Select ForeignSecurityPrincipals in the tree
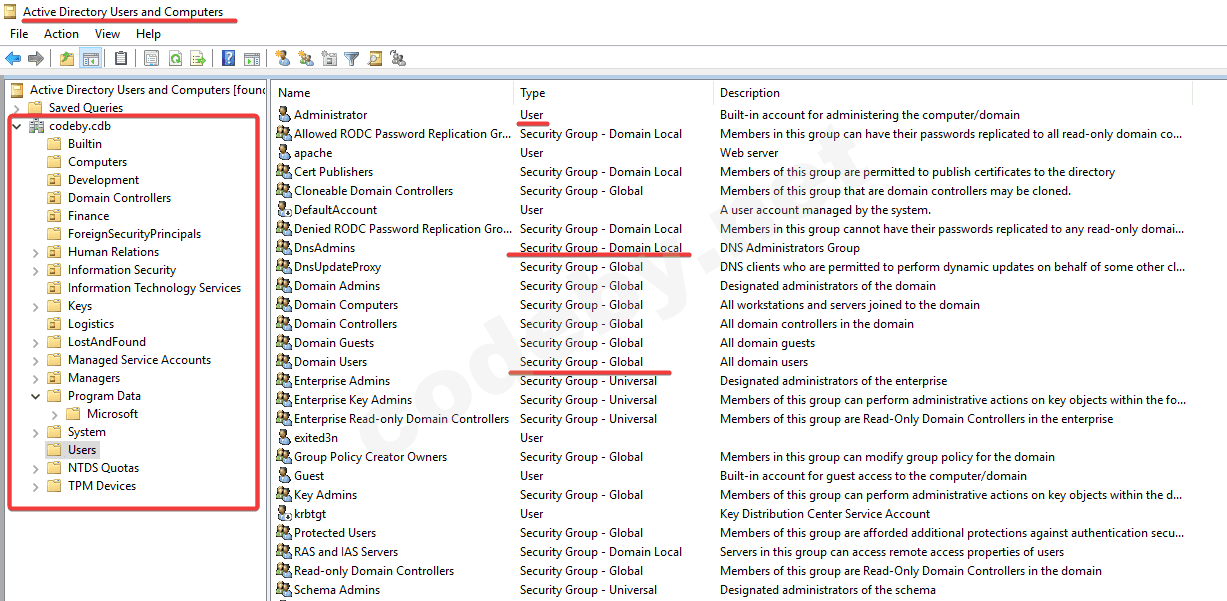 [x=134, y=234]
